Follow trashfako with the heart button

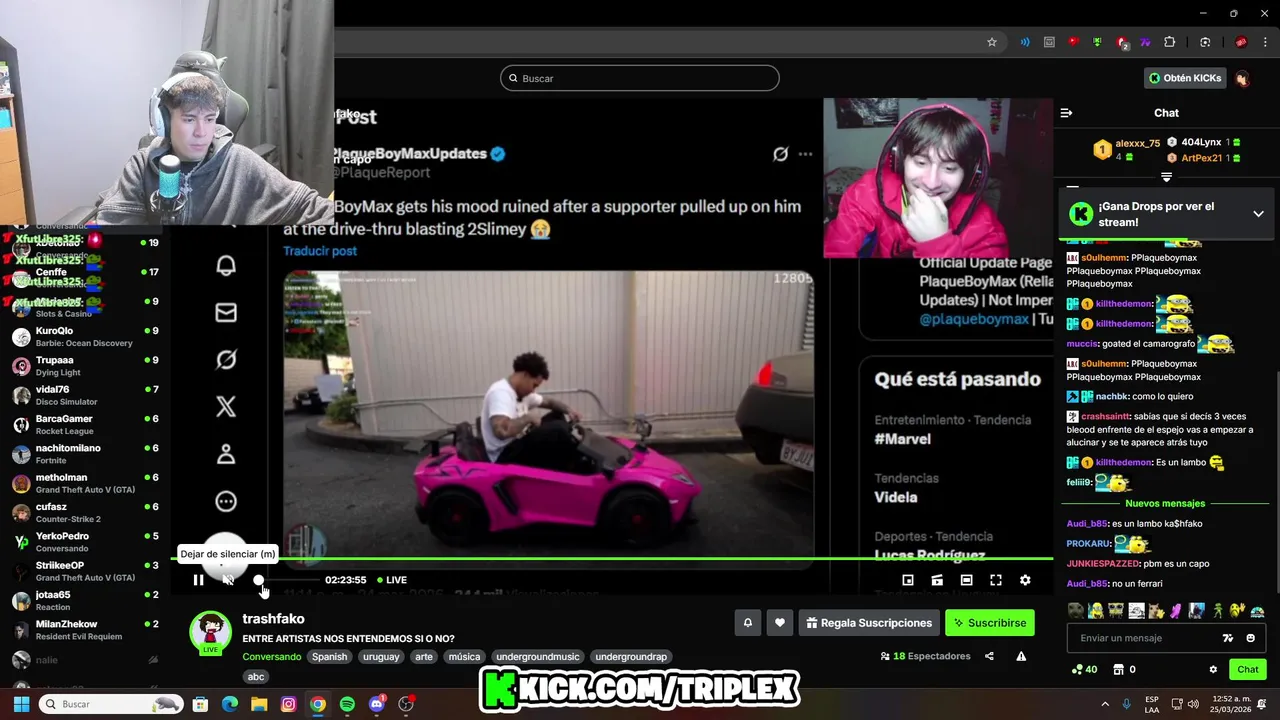click(x=780, y=623)
